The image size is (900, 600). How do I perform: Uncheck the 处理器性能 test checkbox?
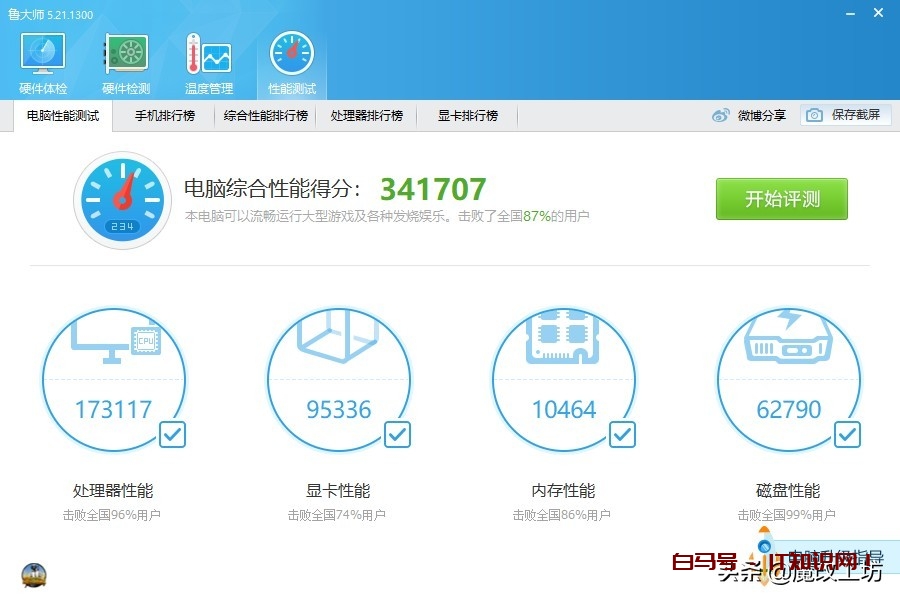[x=172, y=434]
